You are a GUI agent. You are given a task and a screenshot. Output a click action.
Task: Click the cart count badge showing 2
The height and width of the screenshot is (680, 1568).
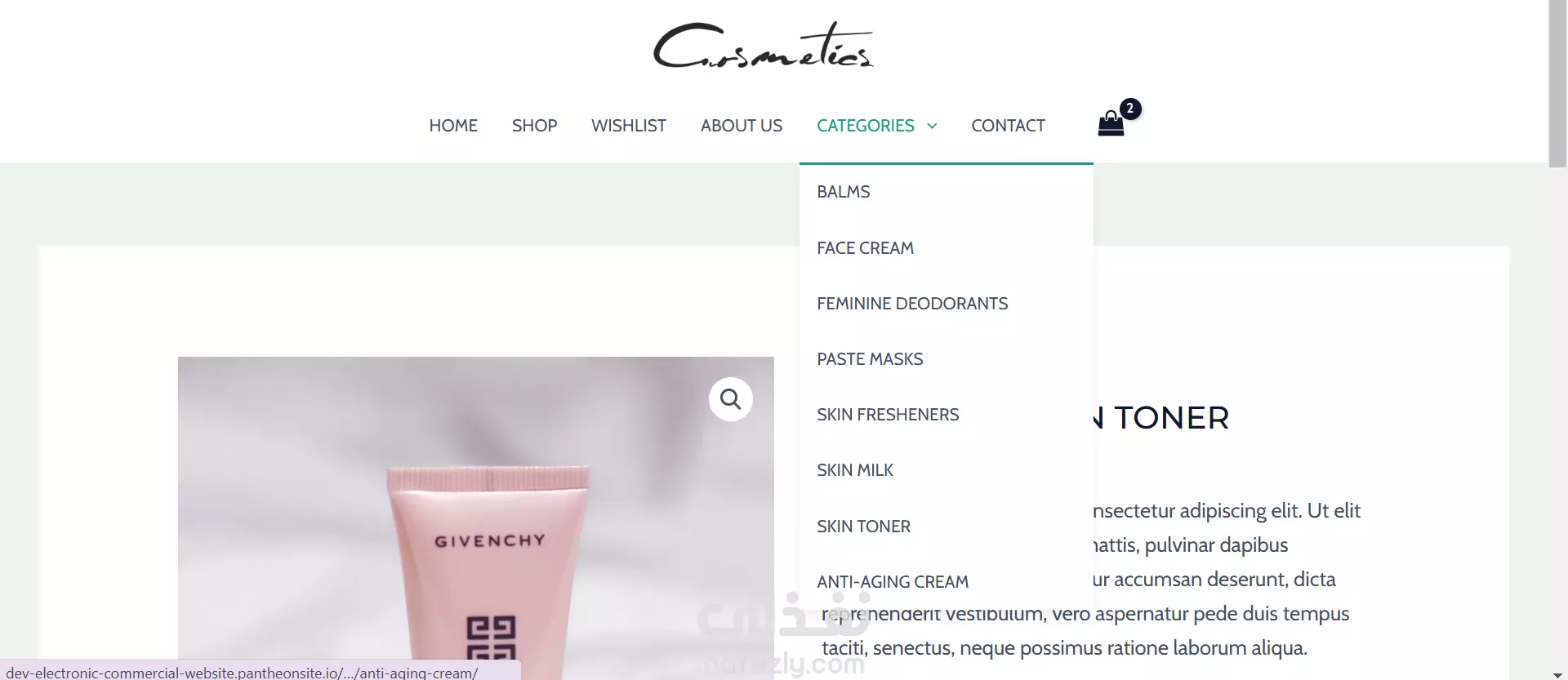coord(1130,109)
